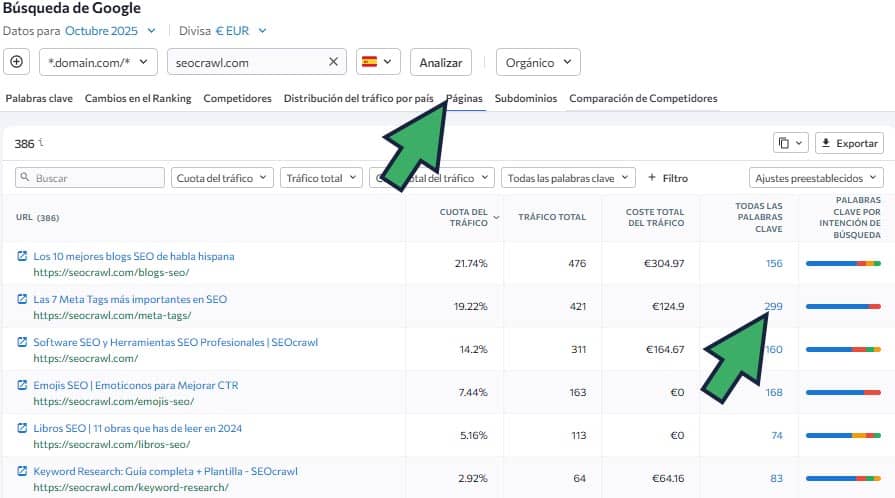Open external link icon for libros-seo page

click(22, 428)
